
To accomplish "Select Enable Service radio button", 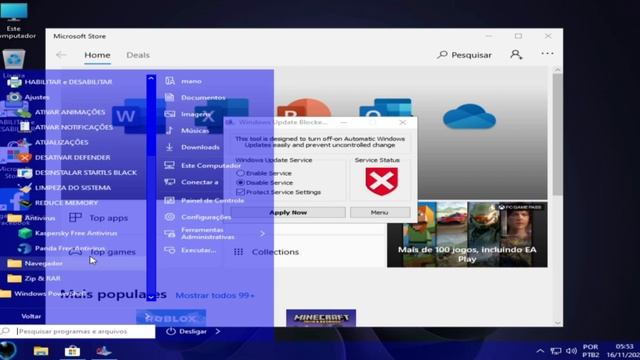I will pyautogui.click(x=240, y=173).
